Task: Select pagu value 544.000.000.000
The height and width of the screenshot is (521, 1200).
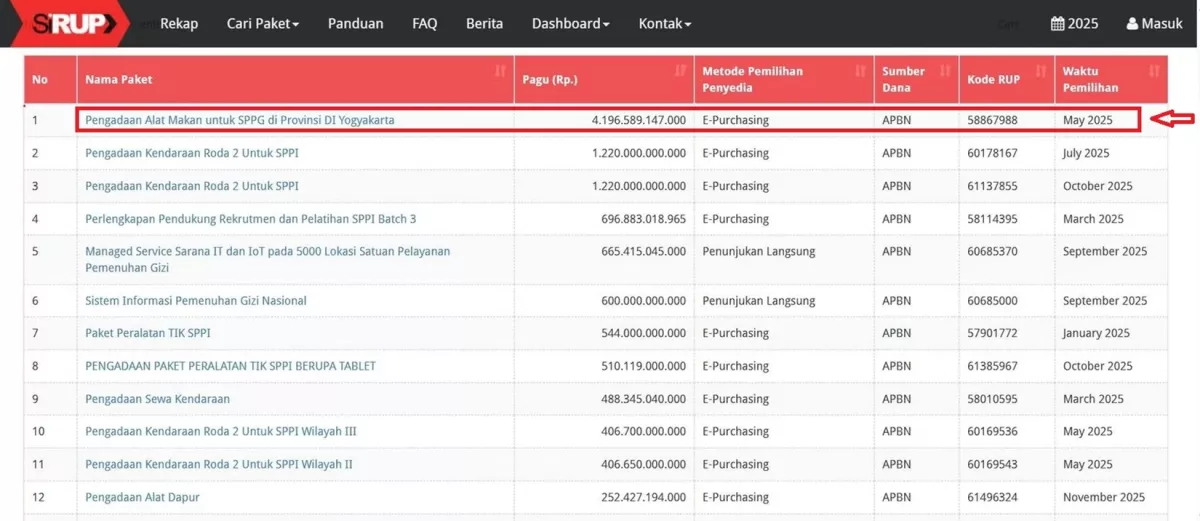Action: [644, 333]
